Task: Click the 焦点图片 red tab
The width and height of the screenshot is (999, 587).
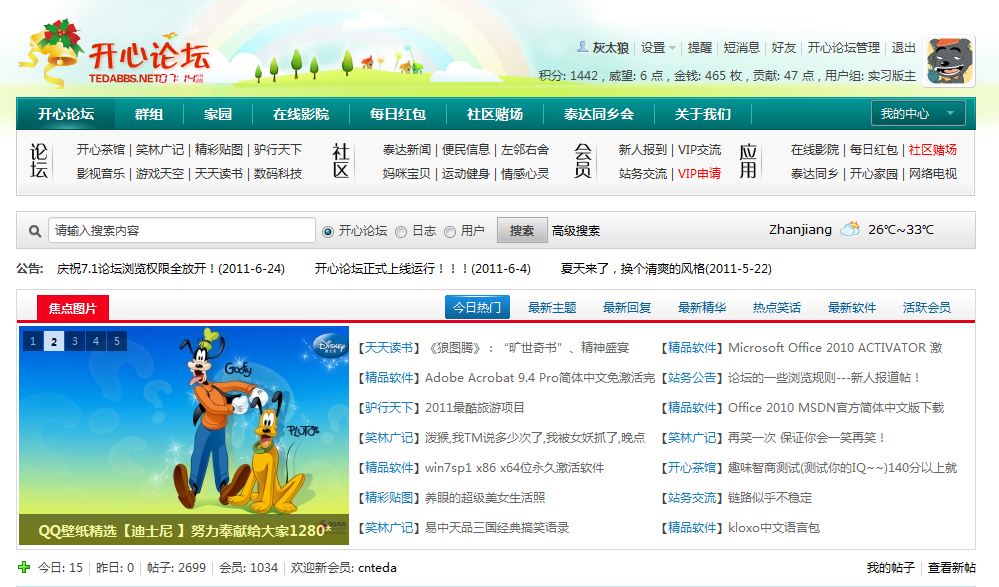Action: (x=73, y=308)
